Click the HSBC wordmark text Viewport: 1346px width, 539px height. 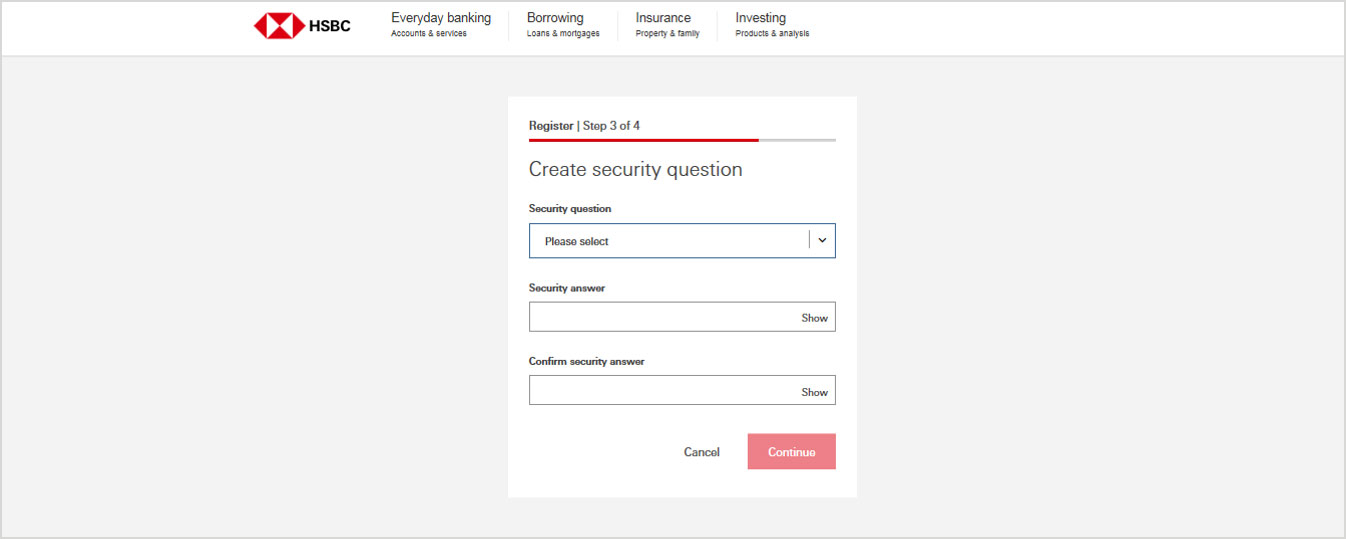pos(330,26)
